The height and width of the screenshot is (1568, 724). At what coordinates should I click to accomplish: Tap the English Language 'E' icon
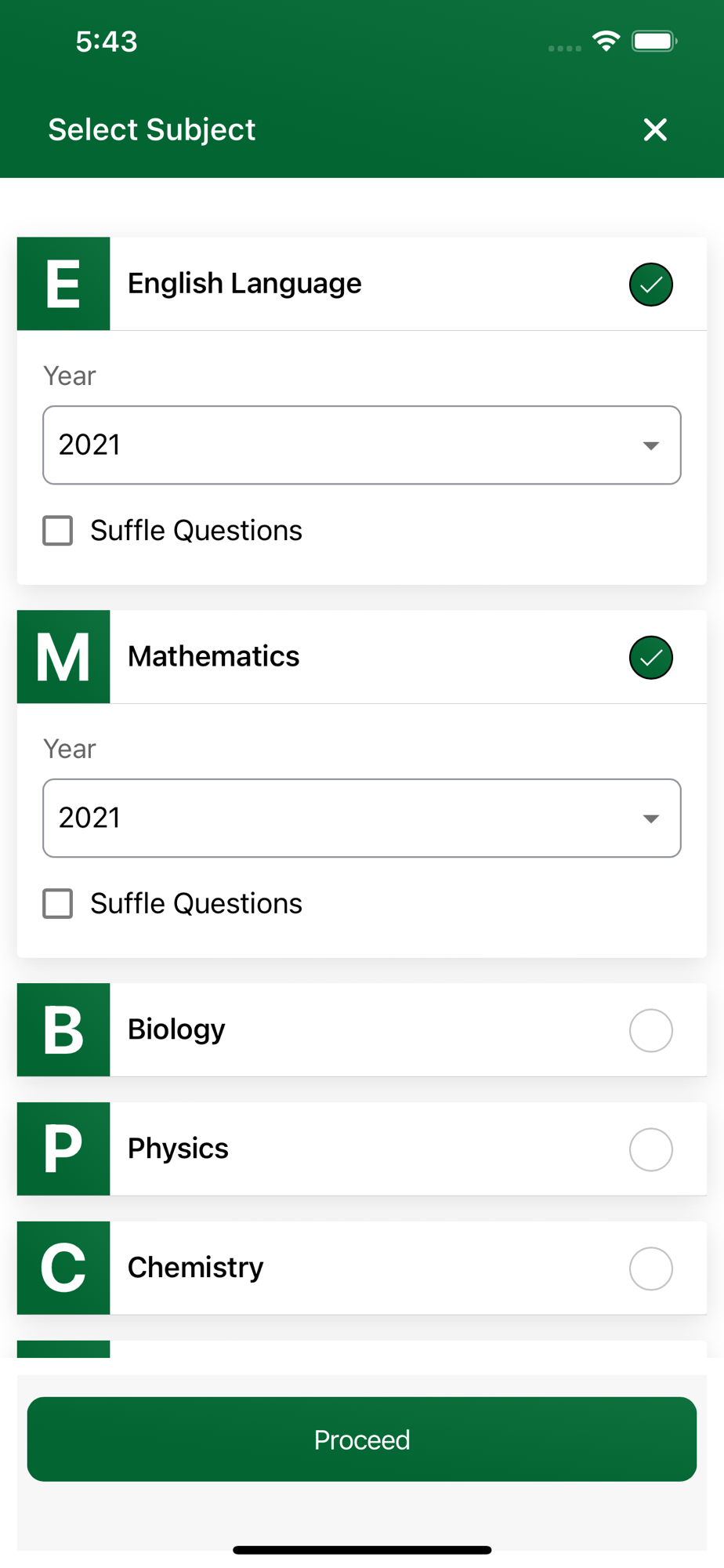click(x=63, y=284)
